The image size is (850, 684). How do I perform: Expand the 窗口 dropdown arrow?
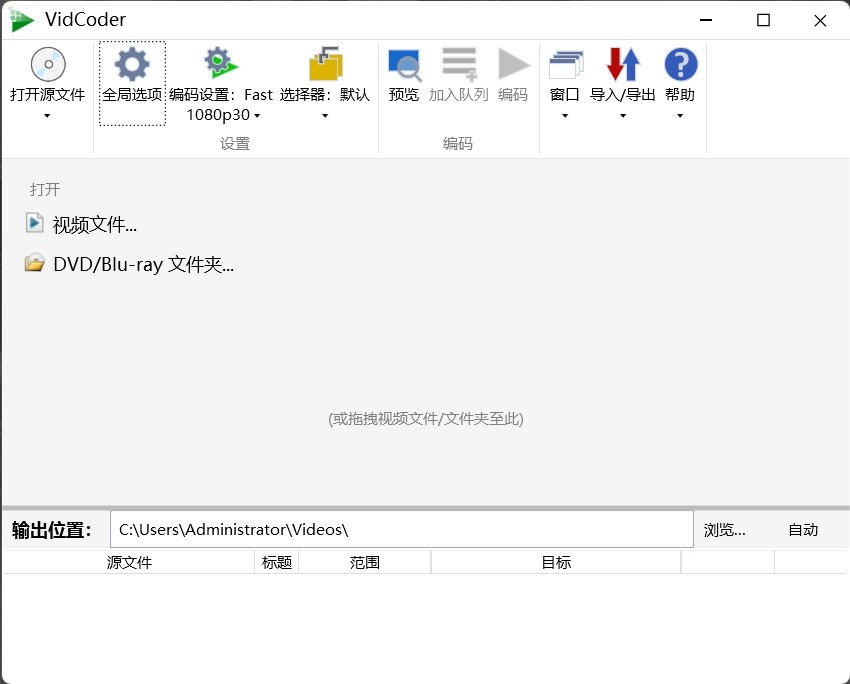(x=565, y=115)
